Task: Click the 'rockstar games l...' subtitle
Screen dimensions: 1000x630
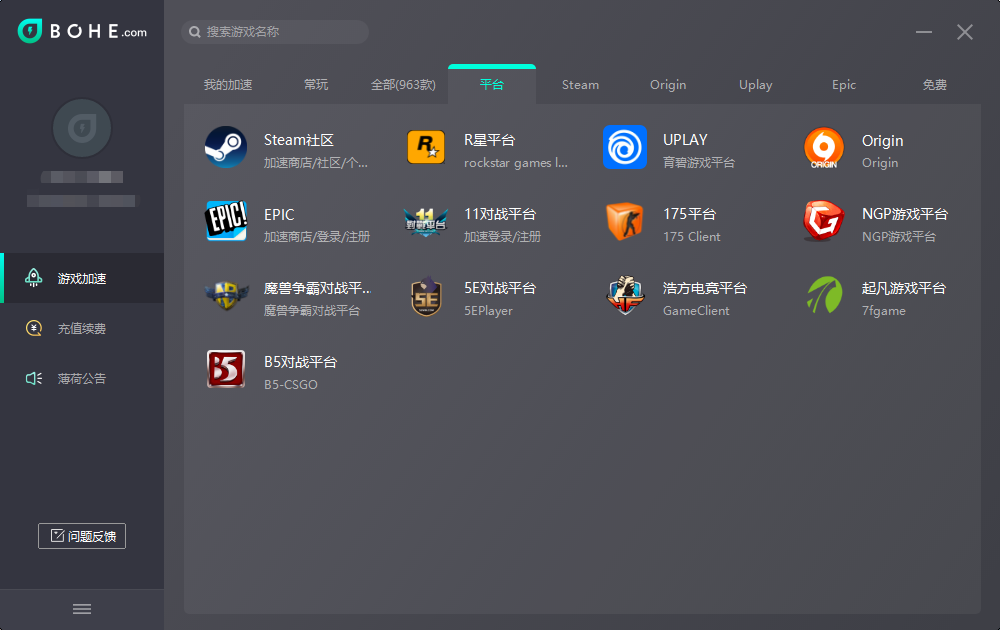Action: (x=515, y=163)
